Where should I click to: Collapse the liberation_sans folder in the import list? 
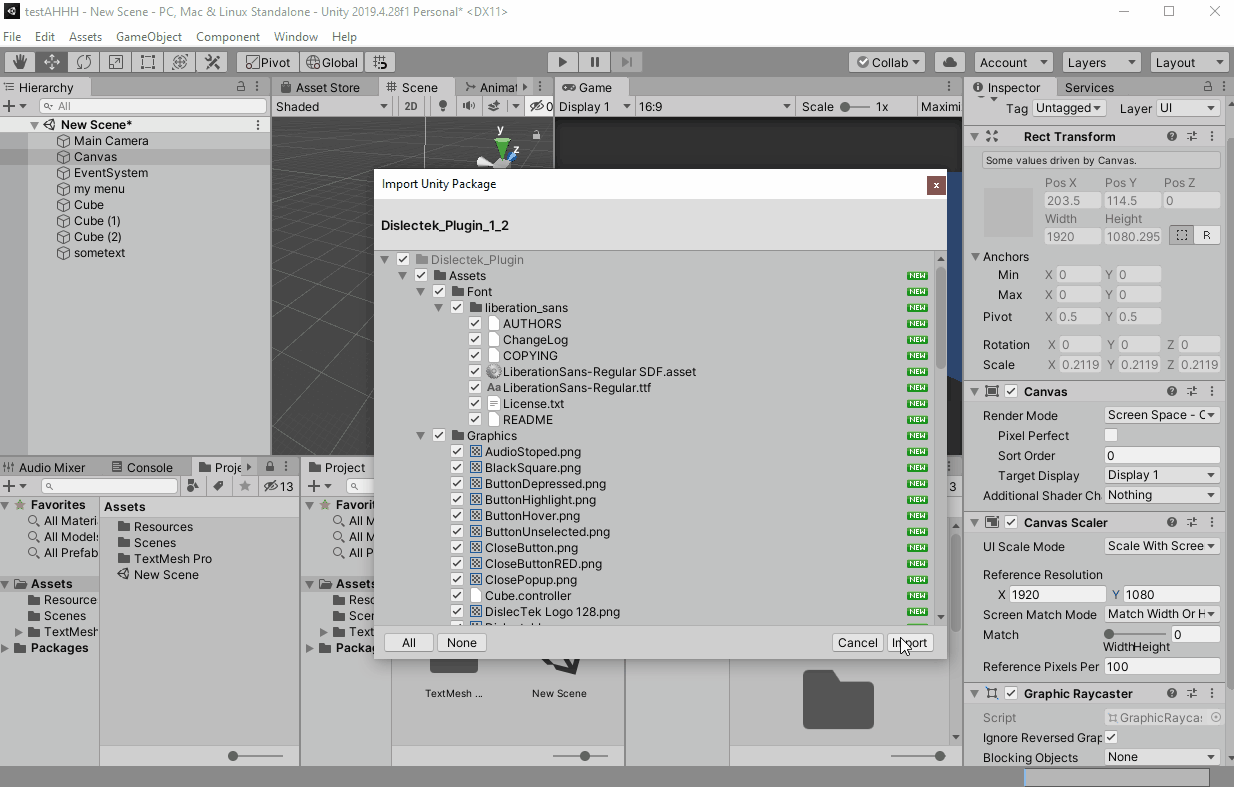[439, 308]
